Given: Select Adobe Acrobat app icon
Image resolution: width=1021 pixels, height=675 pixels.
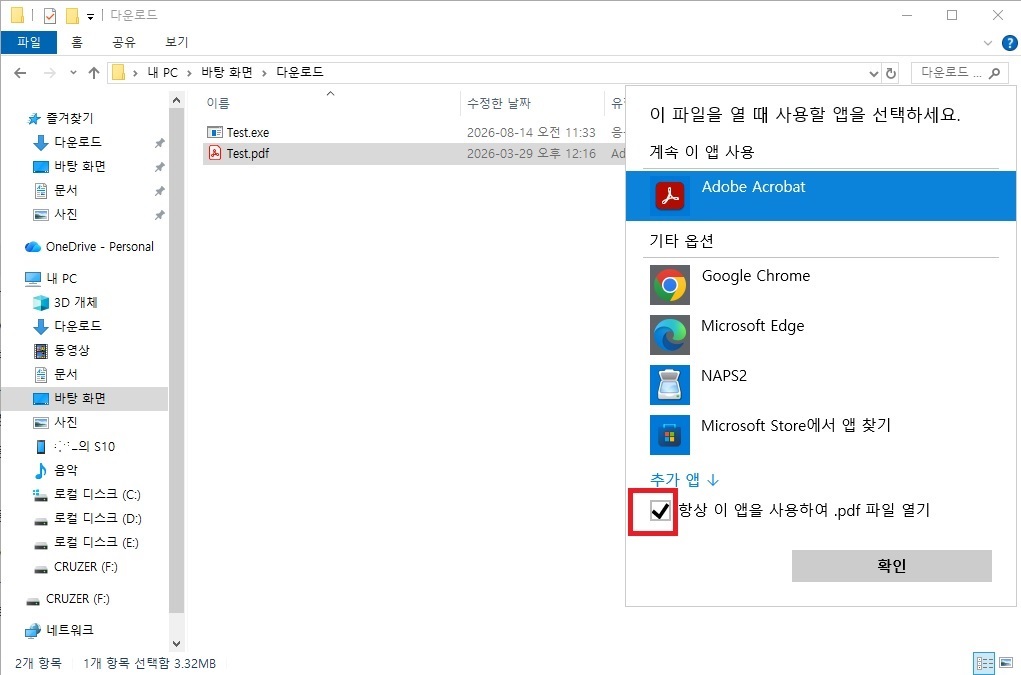Looking at the screenshot, I should (x=670, y=196).
